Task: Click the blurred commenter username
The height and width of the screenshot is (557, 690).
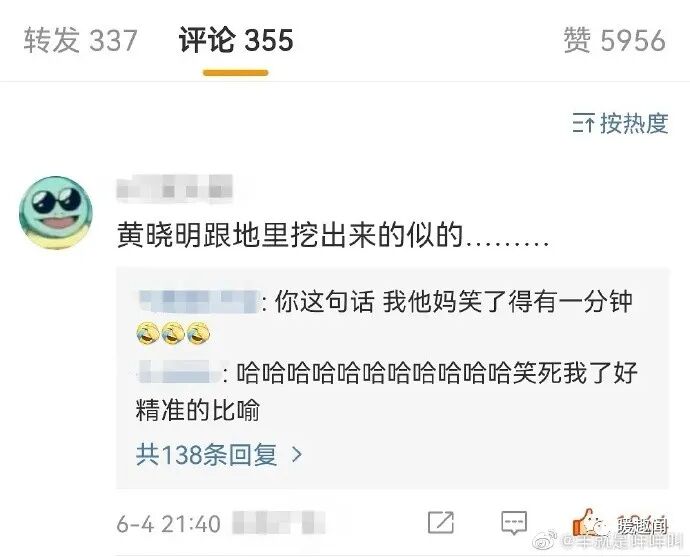Action: pos(175,189)
